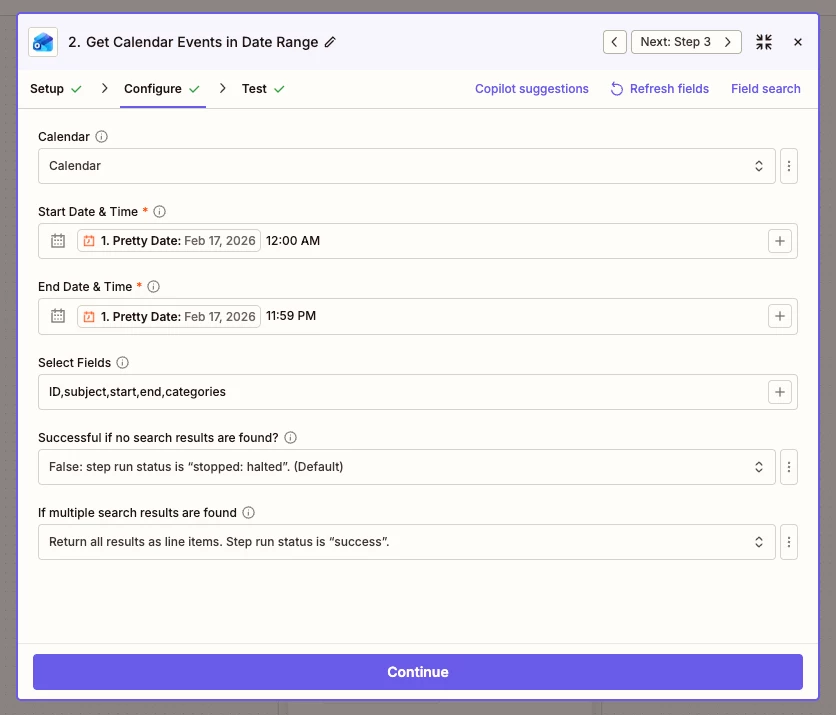Open the Configure tab
The height and width of the screenshot is (715, 836).
click(x=162, y=89)
